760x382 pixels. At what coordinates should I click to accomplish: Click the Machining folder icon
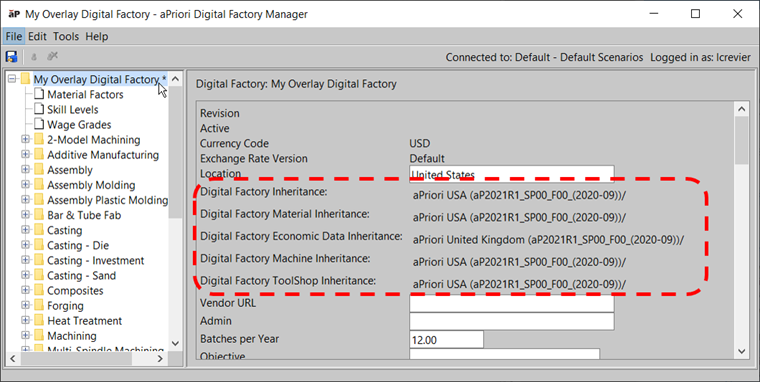point(39,335)
